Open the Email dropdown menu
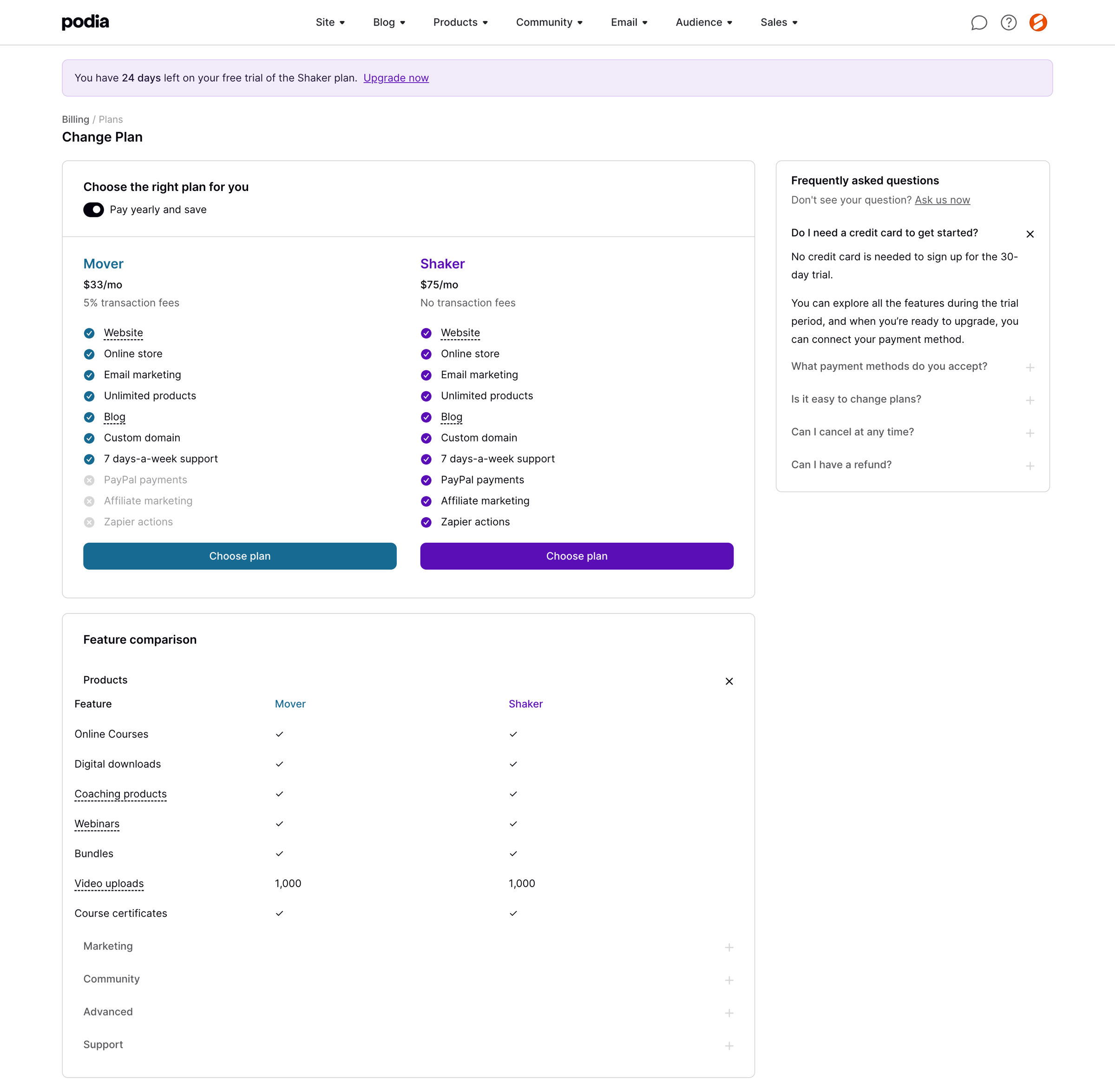 tap(629, 22)
